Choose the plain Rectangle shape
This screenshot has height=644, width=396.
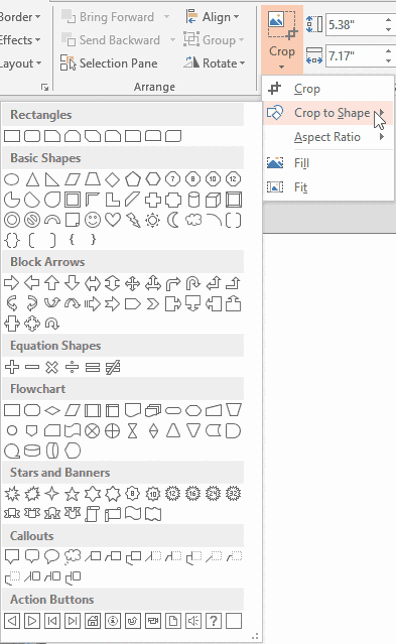coord(12,136)
